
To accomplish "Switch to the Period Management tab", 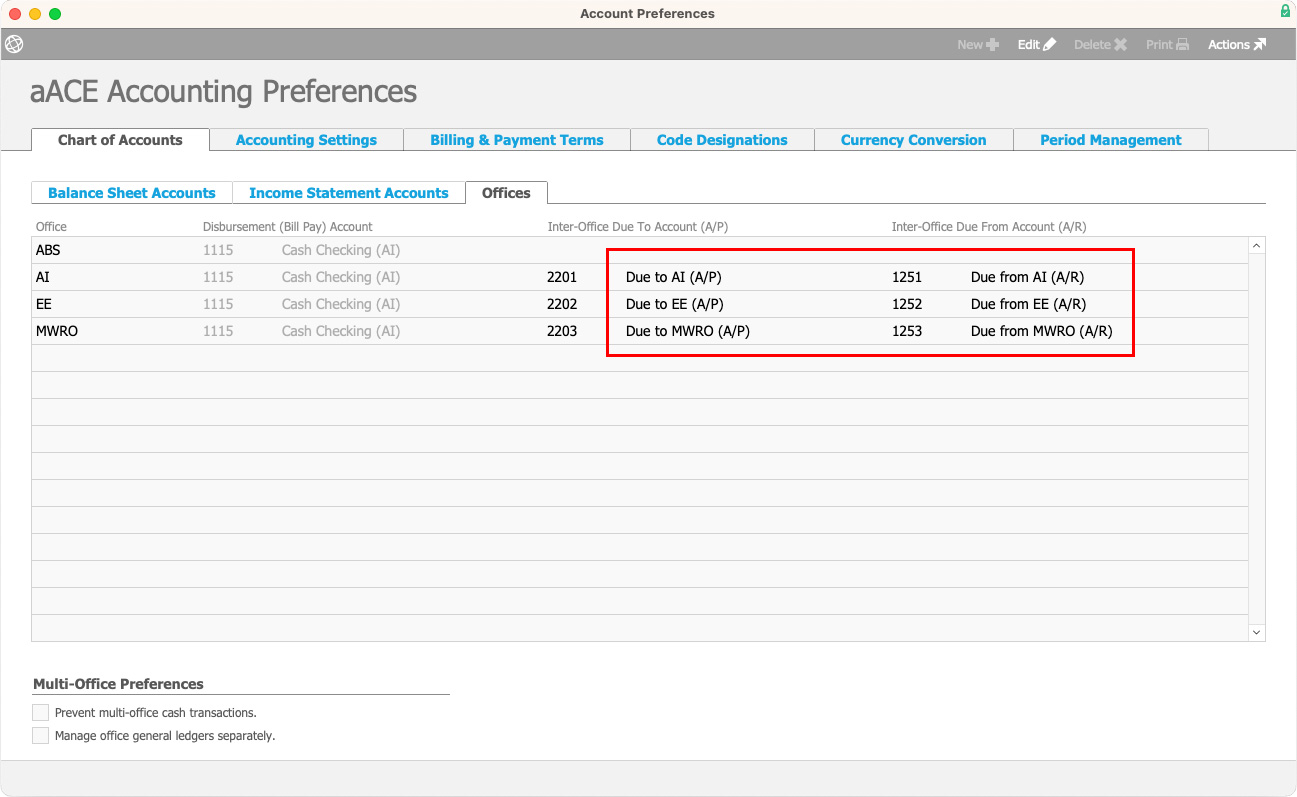I will (x=1111, y=140).
